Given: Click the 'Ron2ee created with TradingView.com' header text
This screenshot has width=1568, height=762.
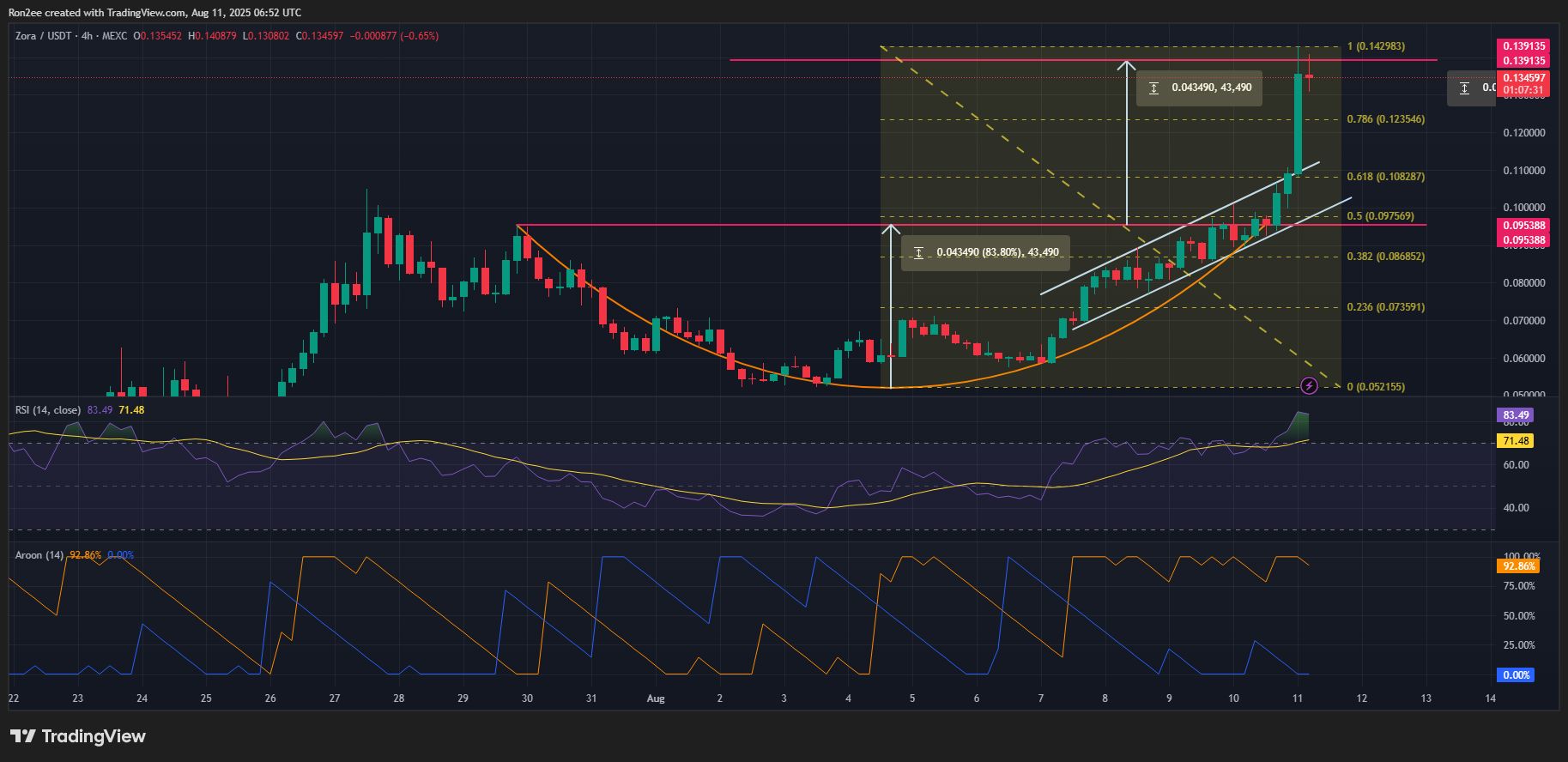Looking at the screenshot, I should pyautogui.click(x=96, y=13).
